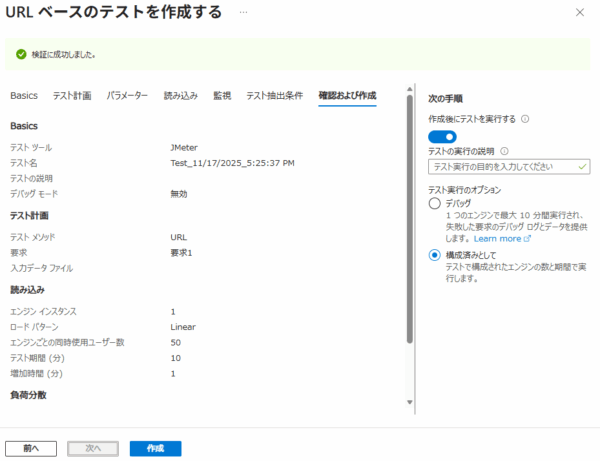600x461 pixels.
Task: Click the green validation success check icon
Action: pyautogui.click(x=20, y=54)
